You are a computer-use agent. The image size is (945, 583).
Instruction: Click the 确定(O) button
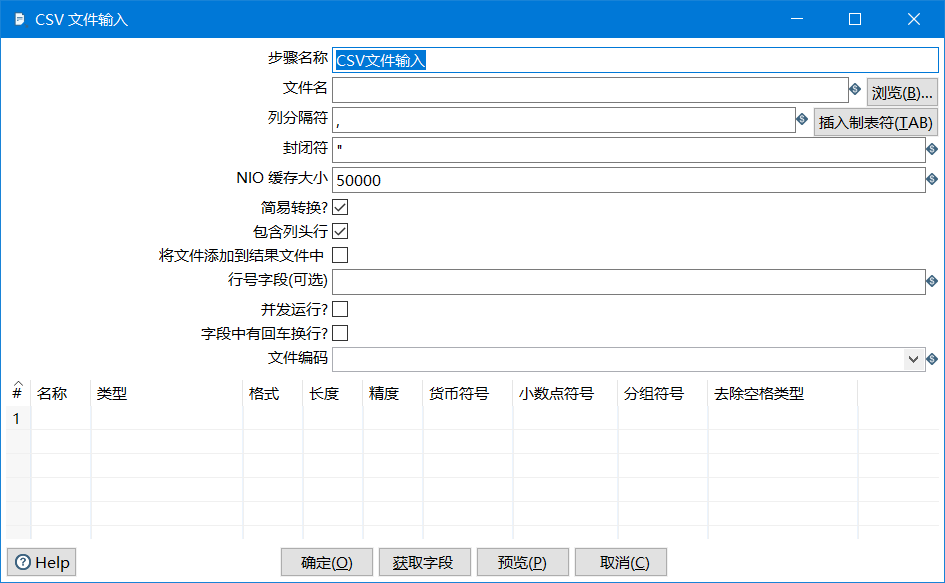tap(327, 563)
